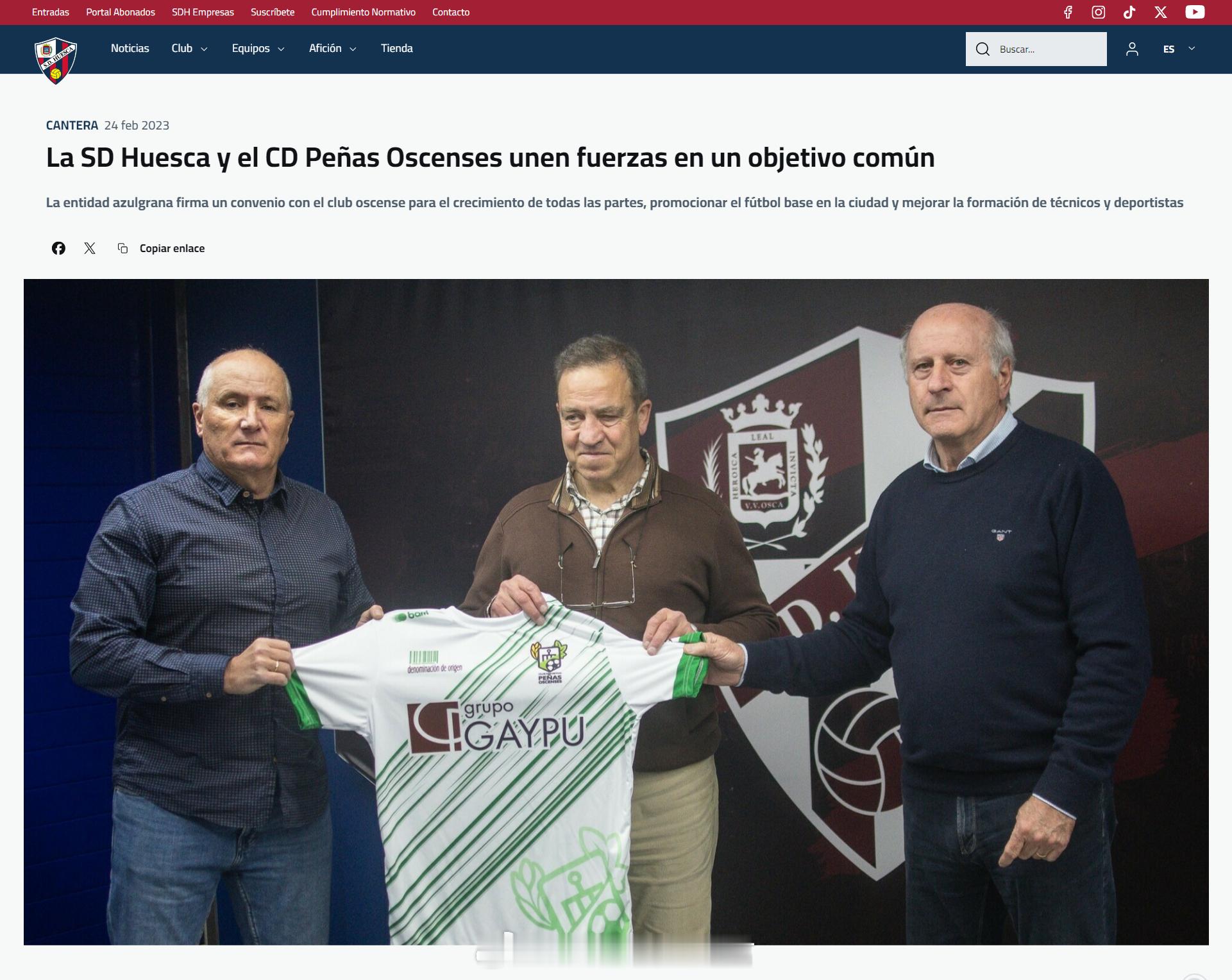Open the Facebook icon in top bar
Image resolution: width=1232 pixels, height=980 pixels.
pyautogui.click(x=1068, y=12)
